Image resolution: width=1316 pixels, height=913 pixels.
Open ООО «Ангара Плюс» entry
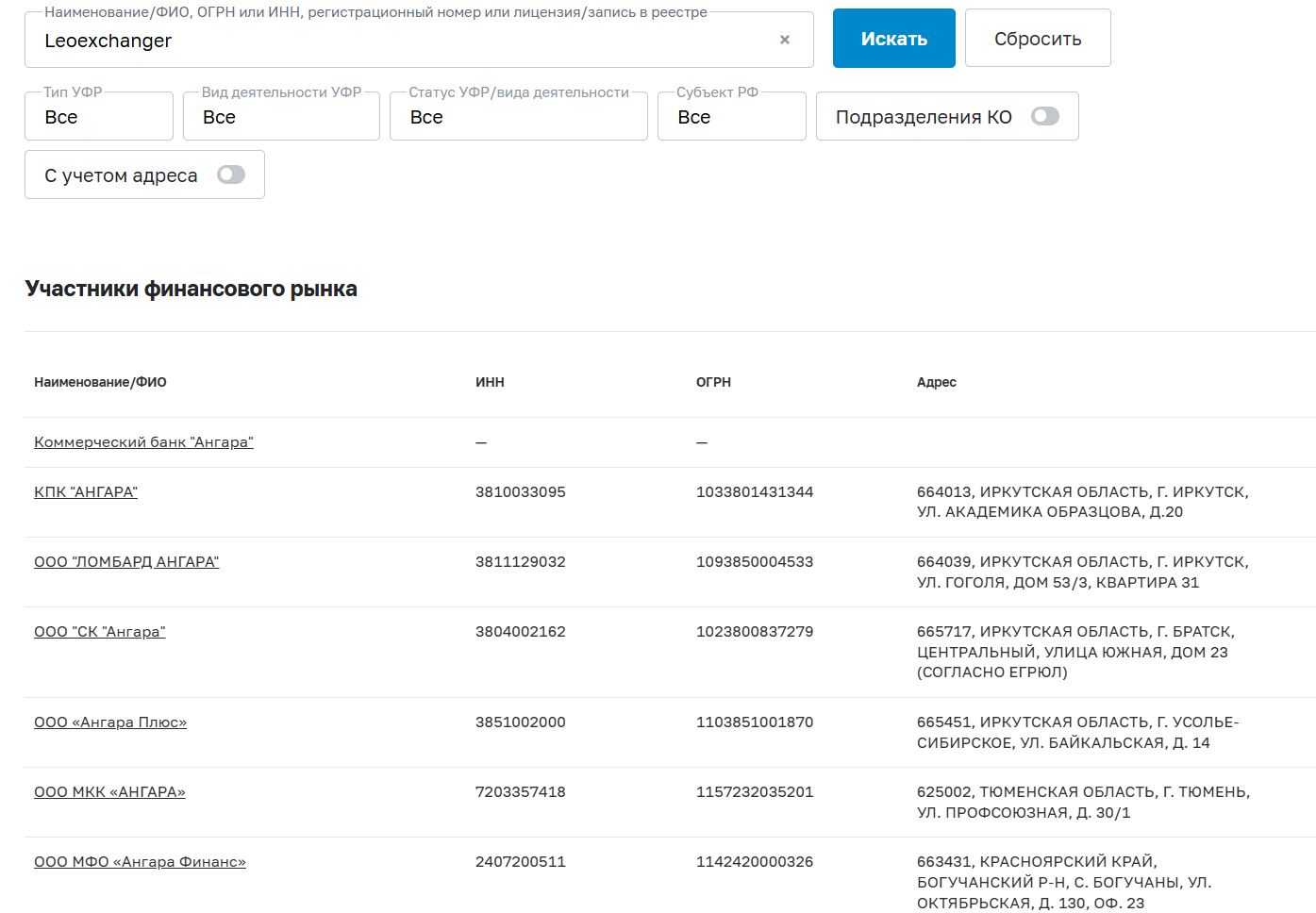pyautogui.click(x=110, y=722)
